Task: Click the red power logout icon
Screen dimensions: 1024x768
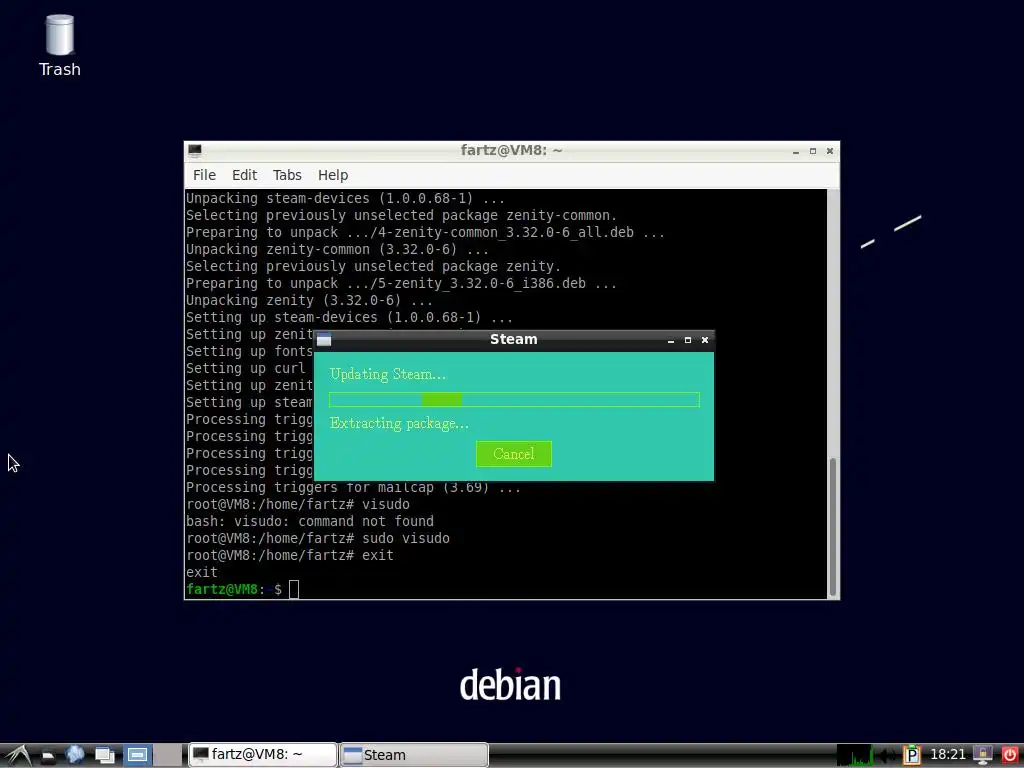Action: pyautogui.click(x=1010, y=756)
